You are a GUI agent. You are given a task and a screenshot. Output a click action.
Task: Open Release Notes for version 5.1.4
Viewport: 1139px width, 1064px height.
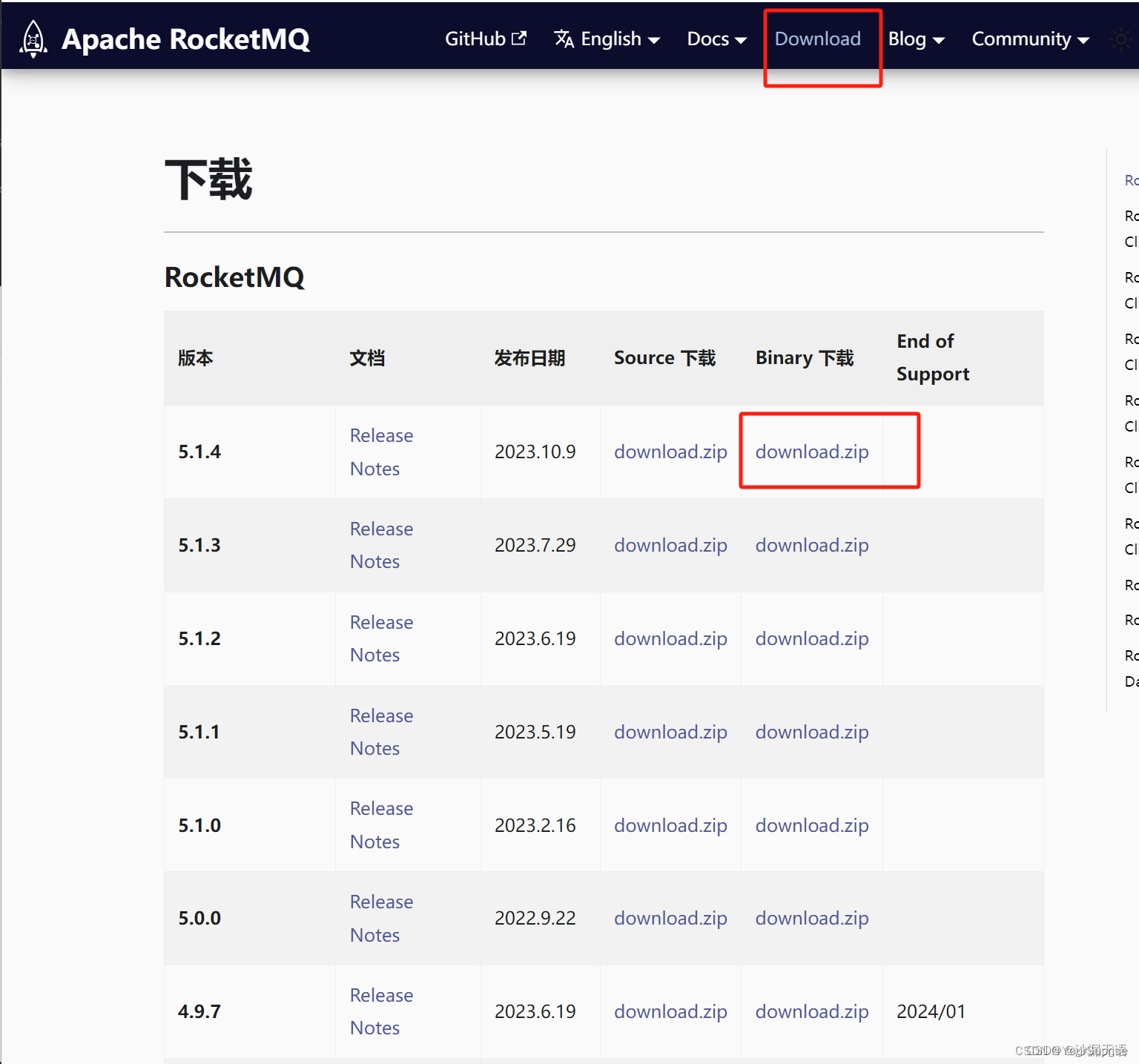click(x=381, y=452)
